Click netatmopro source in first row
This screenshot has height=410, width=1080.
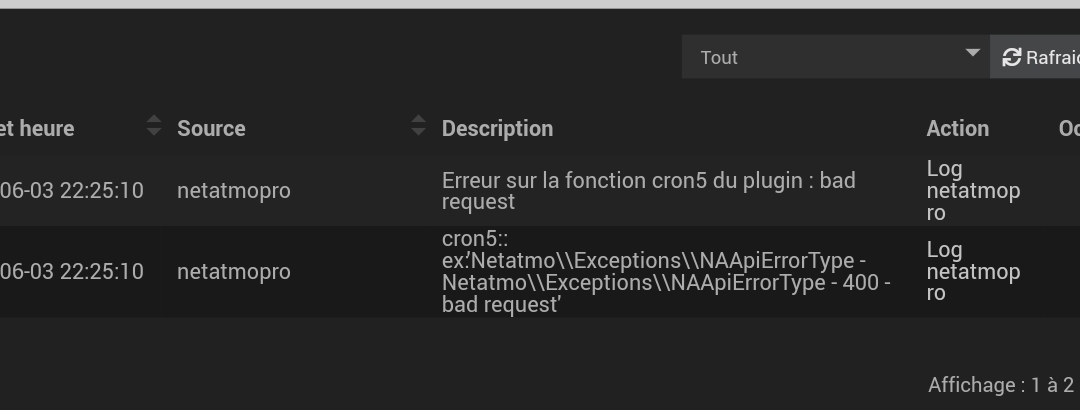233,191
